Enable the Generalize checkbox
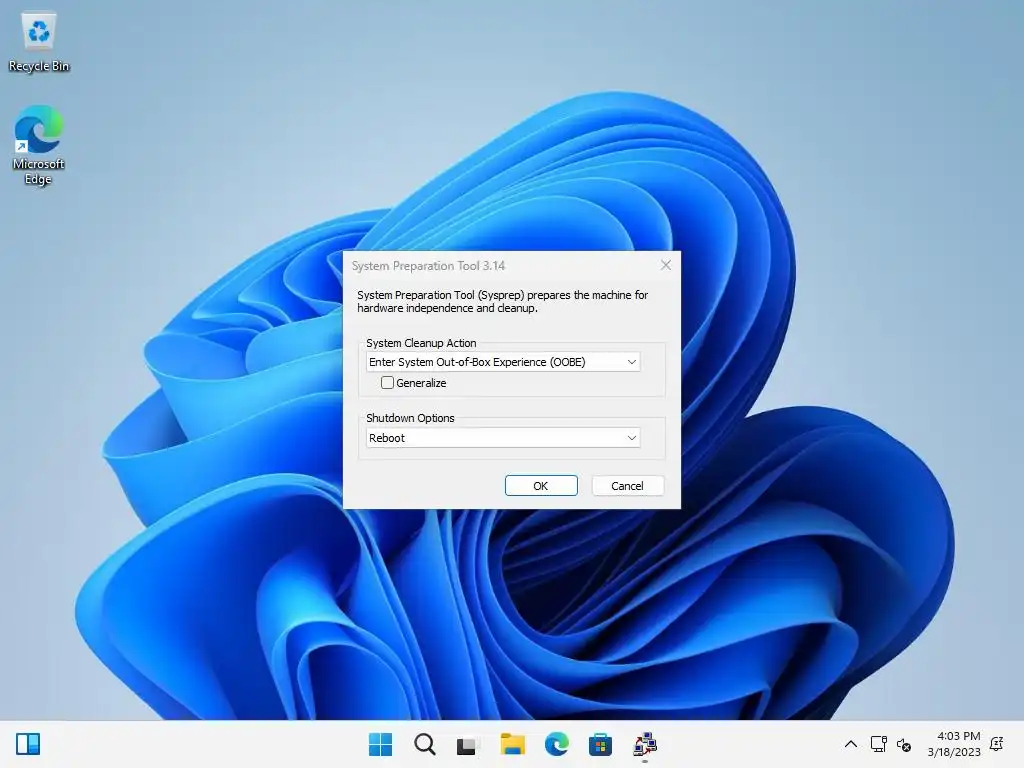 click(387, 383)
